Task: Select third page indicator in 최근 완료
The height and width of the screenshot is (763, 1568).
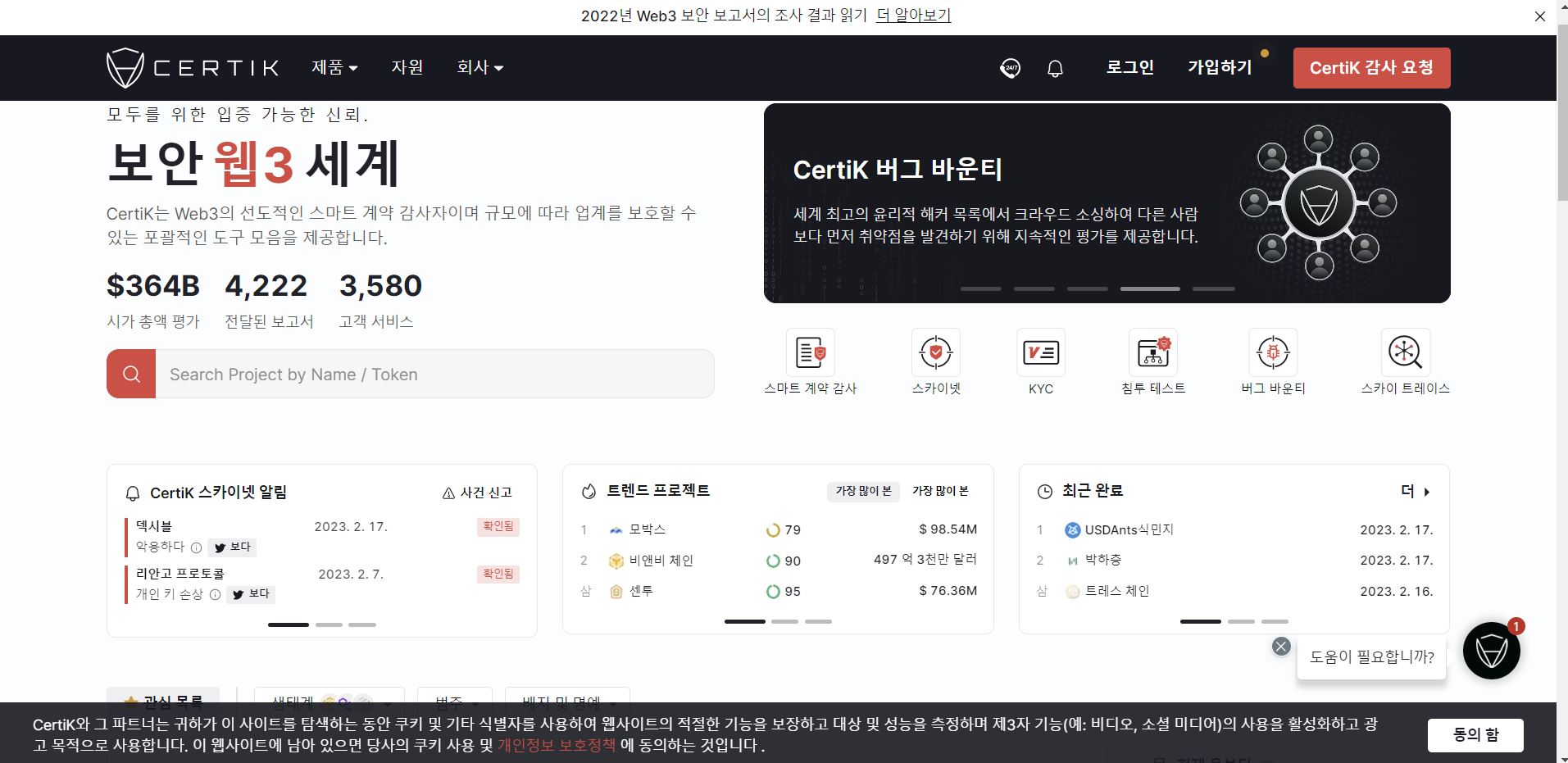Action: 1275,621
